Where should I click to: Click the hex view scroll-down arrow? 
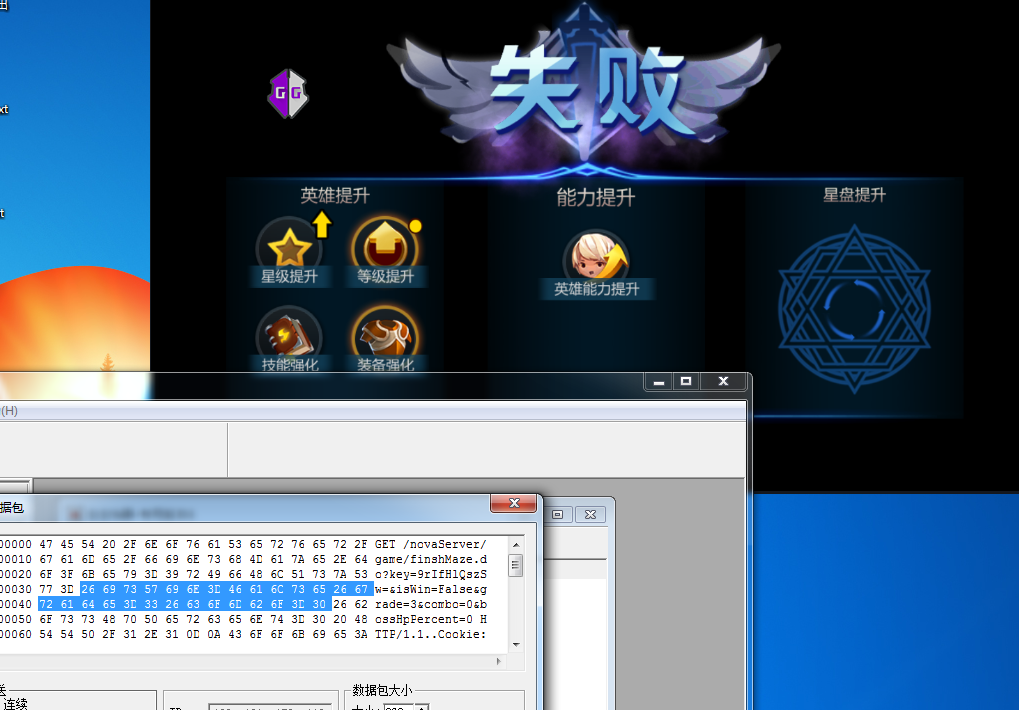click(516, 644)
